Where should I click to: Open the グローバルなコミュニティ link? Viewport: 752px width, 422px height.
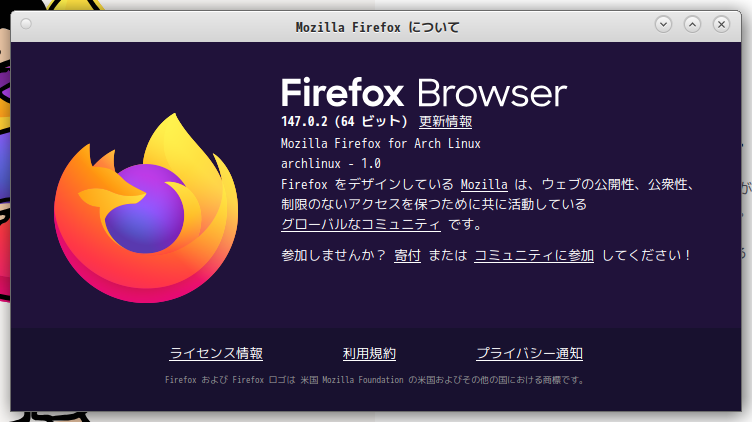pos(361,224)
